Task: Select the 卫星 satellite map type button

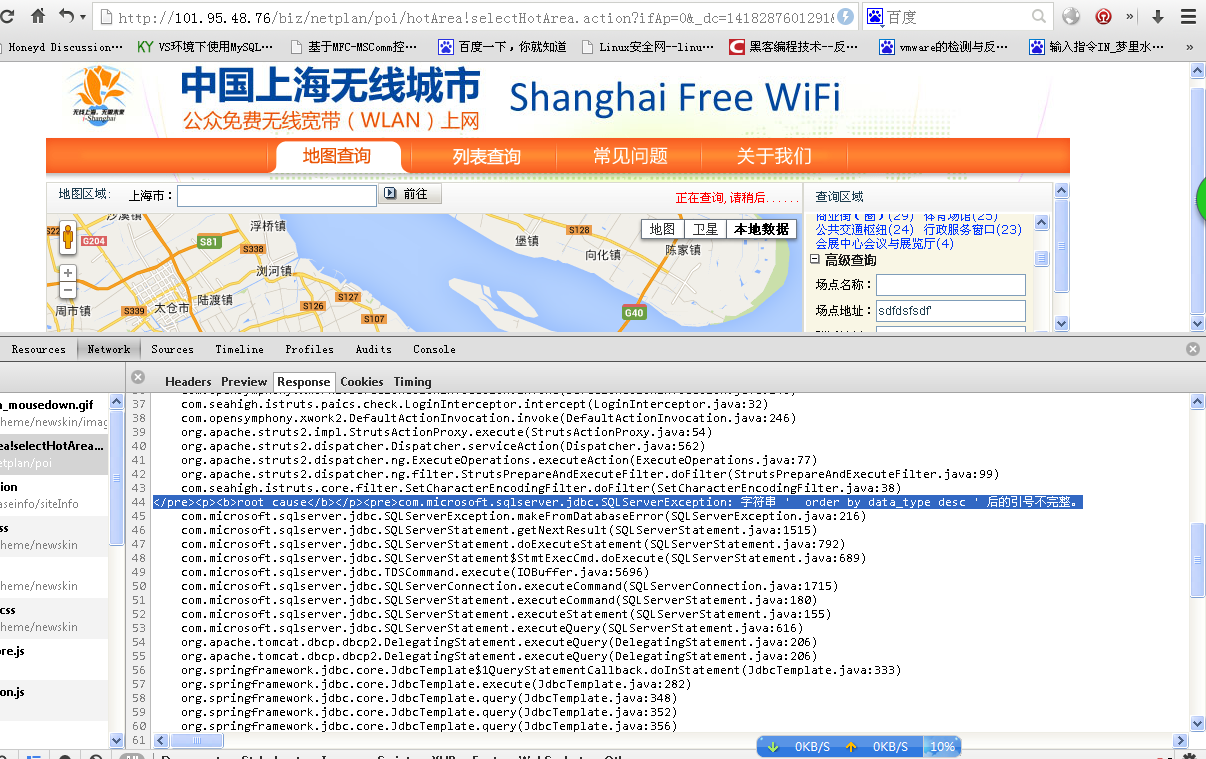Action: [x=705, y=229]
